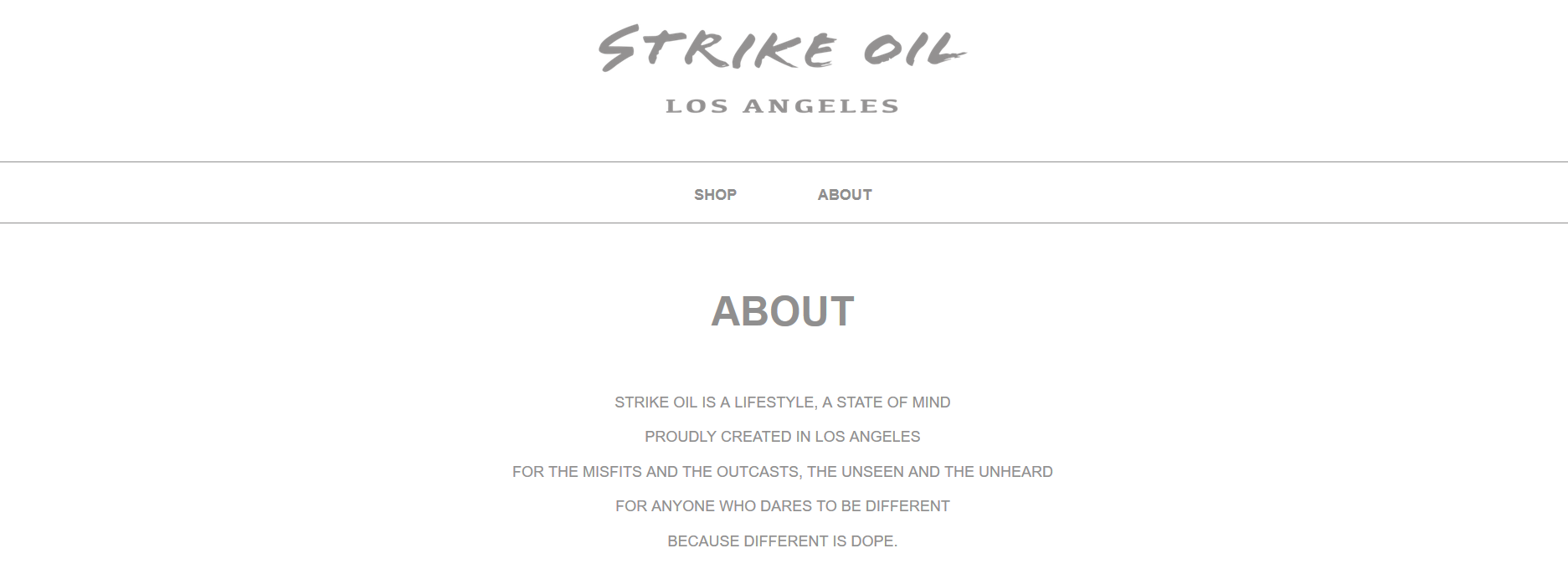Click 'For anyone who dares to be different'
The width and height of the screenshot is (1568, 579).
click(x=782, y=506)
